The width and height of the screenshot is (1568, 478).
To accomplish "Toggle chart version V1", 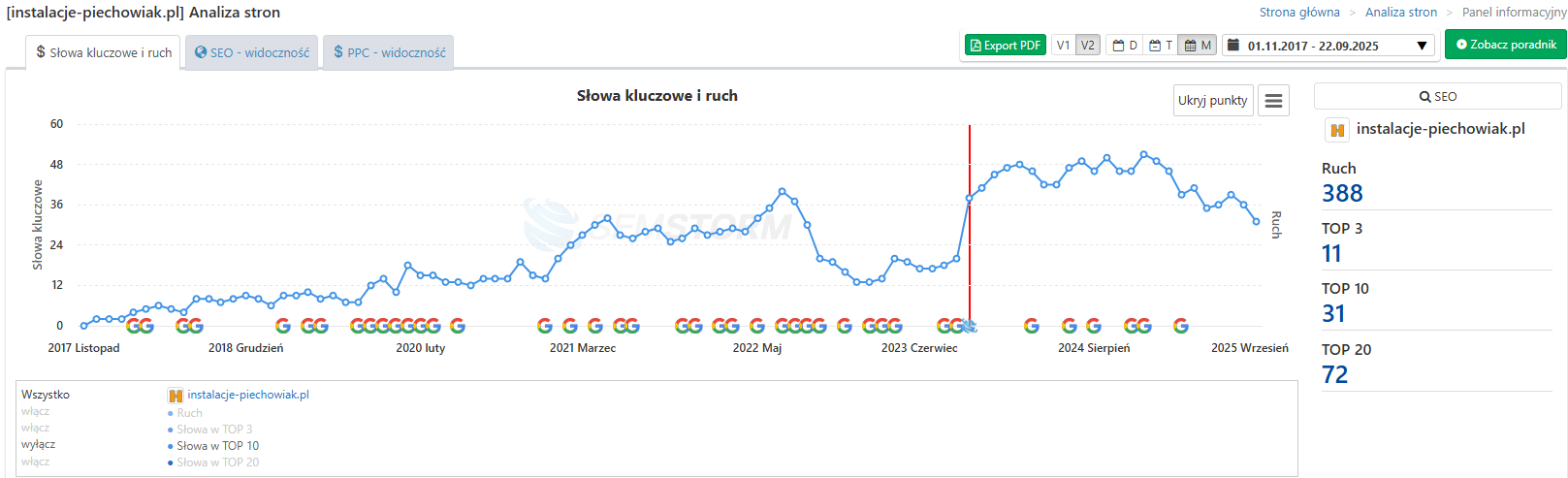I will click(x=1064, y=46).
